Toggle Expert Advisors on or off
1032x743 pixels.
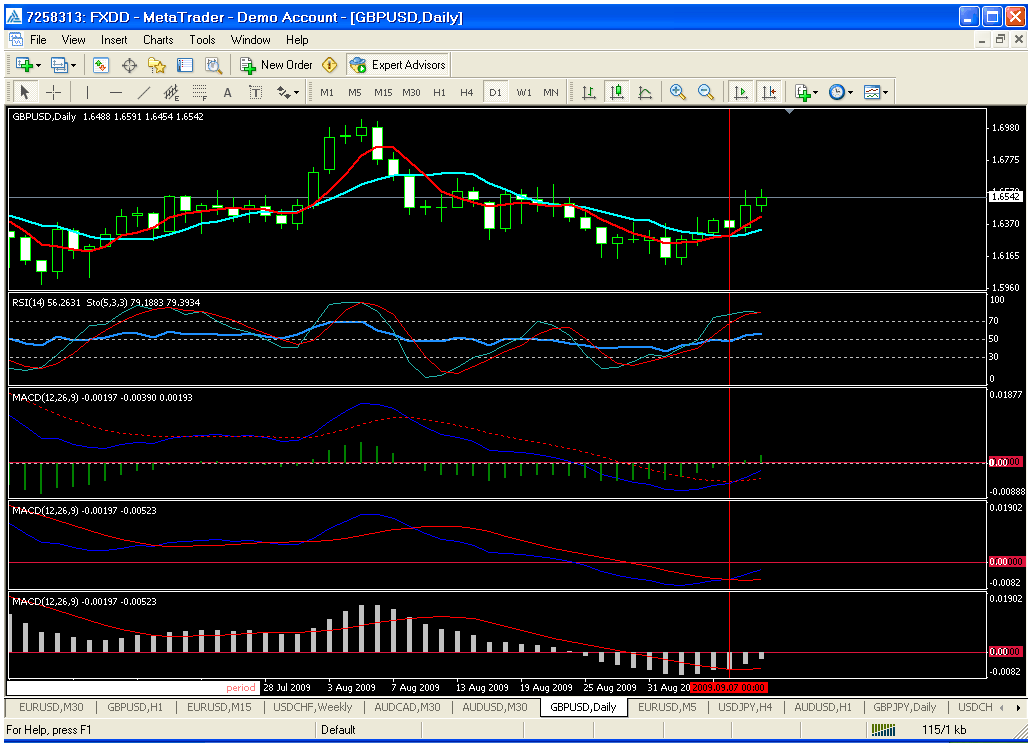[398, 65]
